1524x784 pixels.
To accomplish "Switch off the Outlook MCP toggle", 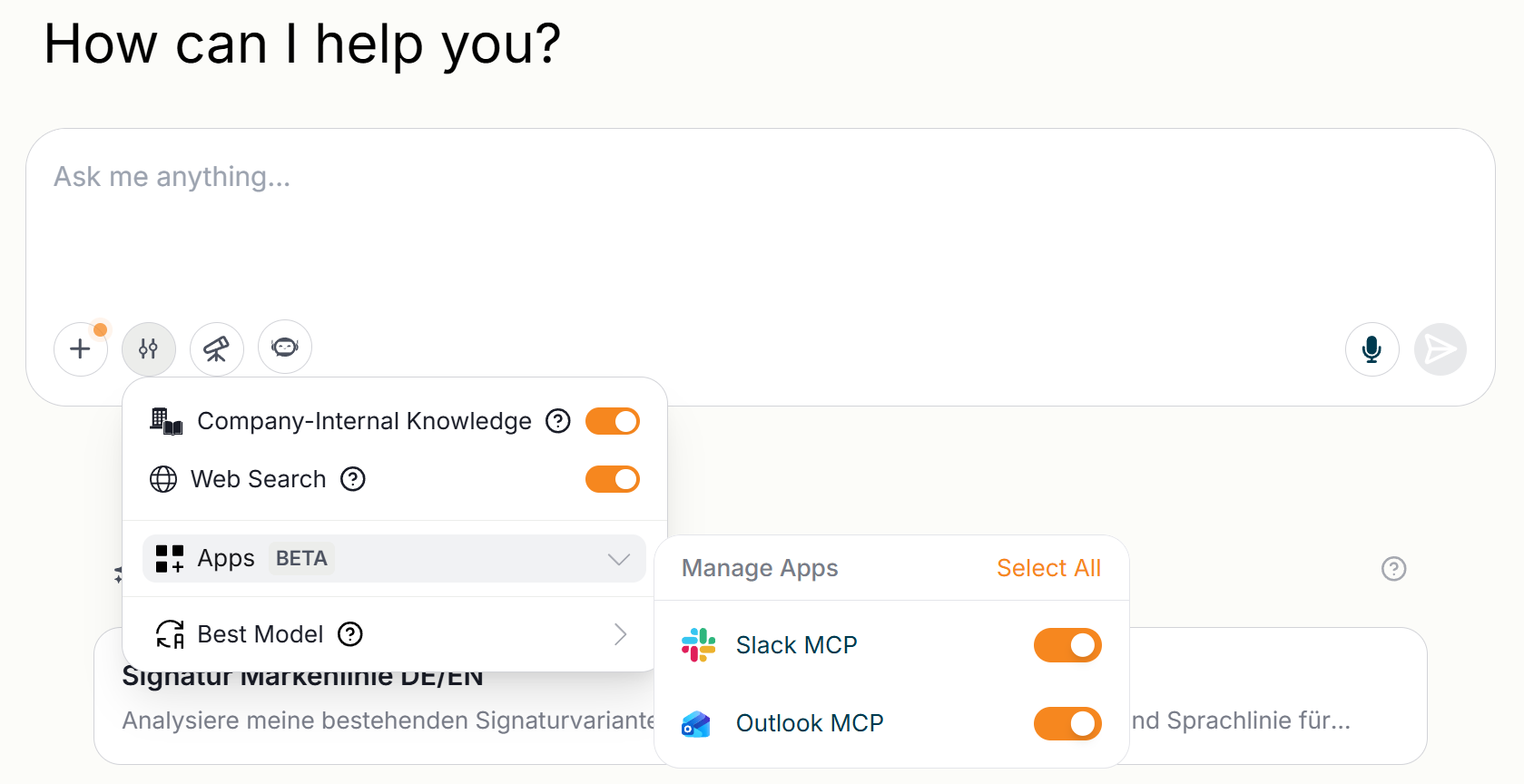I will coord(1067,723).
